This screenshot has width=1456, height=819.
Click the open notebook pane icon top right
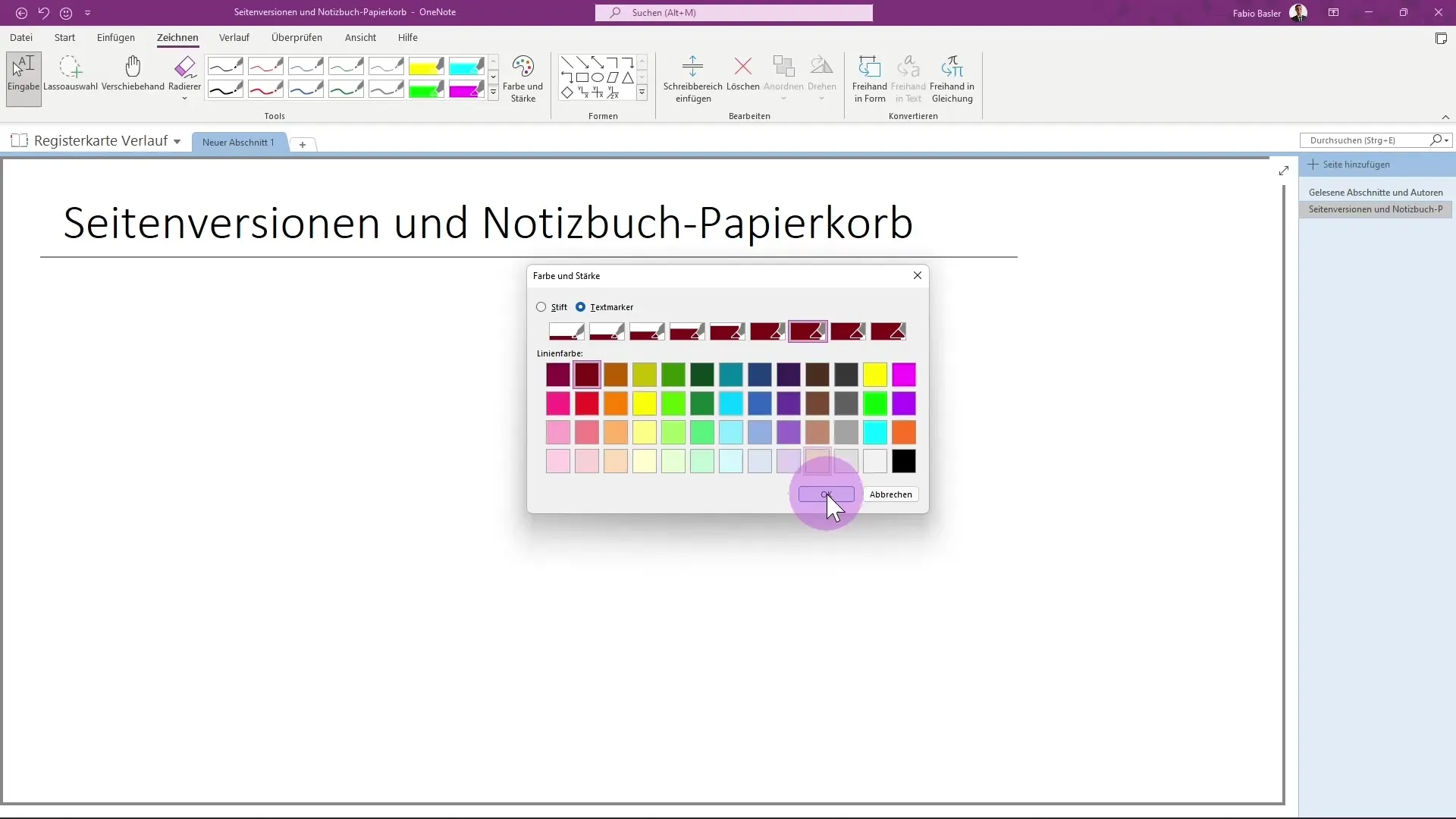click(x=1441, y=39)
